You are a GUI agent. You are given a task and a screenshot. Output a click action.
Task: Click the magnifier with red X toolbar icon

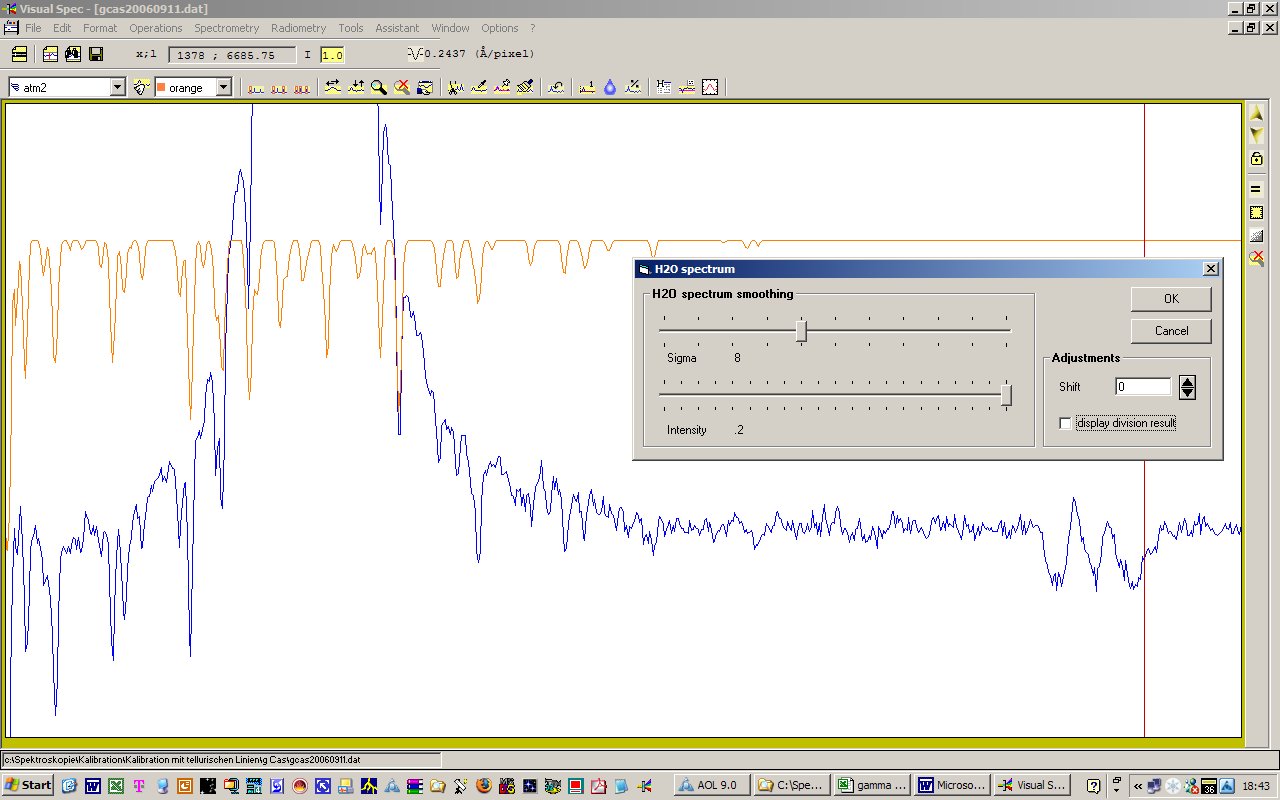[x=402, y=88]
